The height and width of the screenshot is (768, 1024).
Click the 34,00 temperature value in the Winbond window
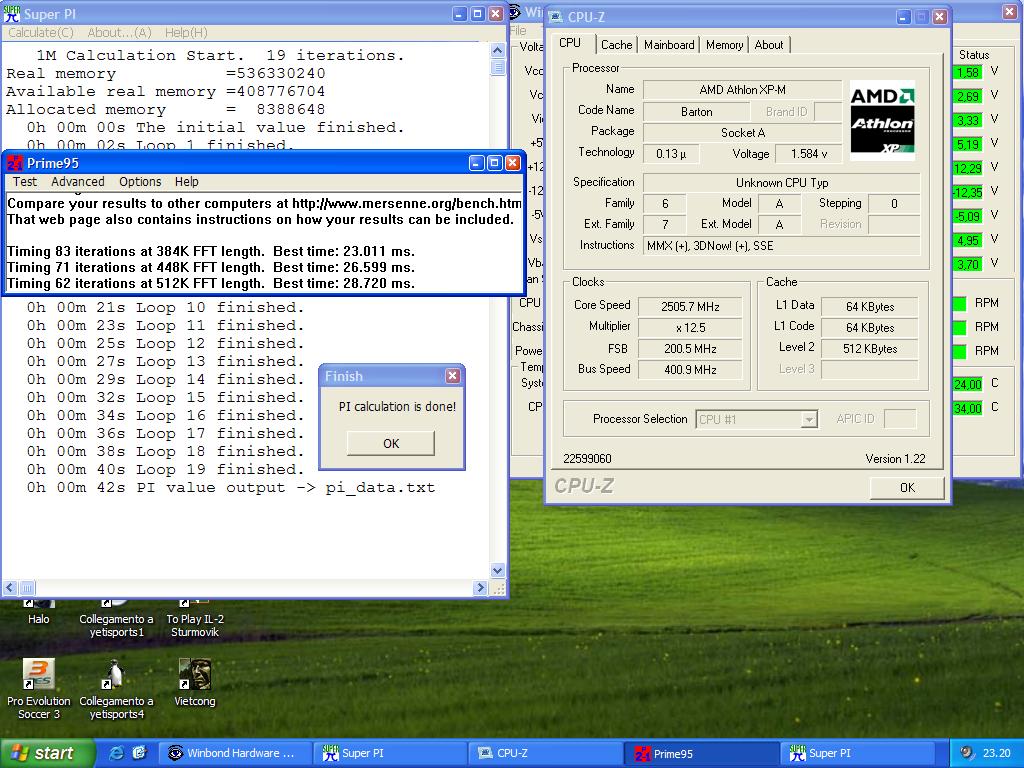tap(967, 408)
